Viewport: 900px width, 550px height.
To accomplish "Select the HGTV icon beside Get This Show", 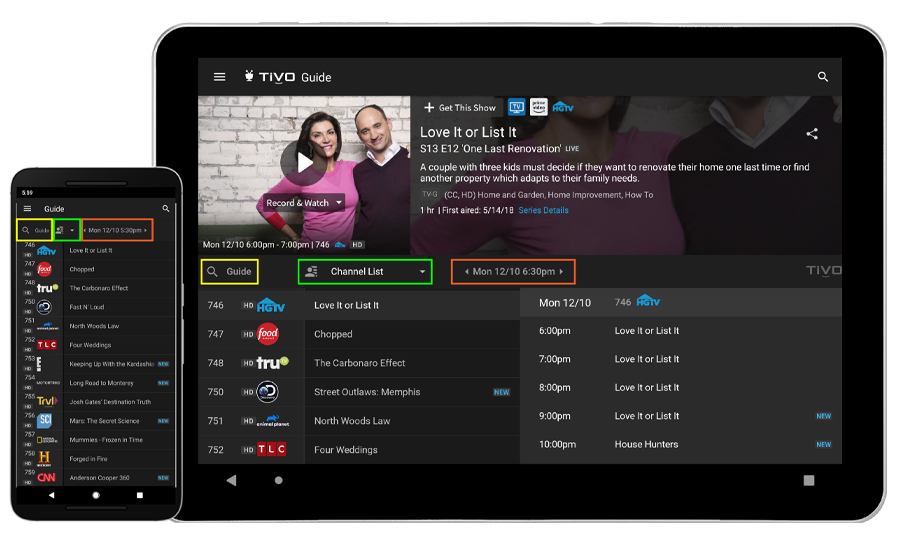I will coord(562,107).
